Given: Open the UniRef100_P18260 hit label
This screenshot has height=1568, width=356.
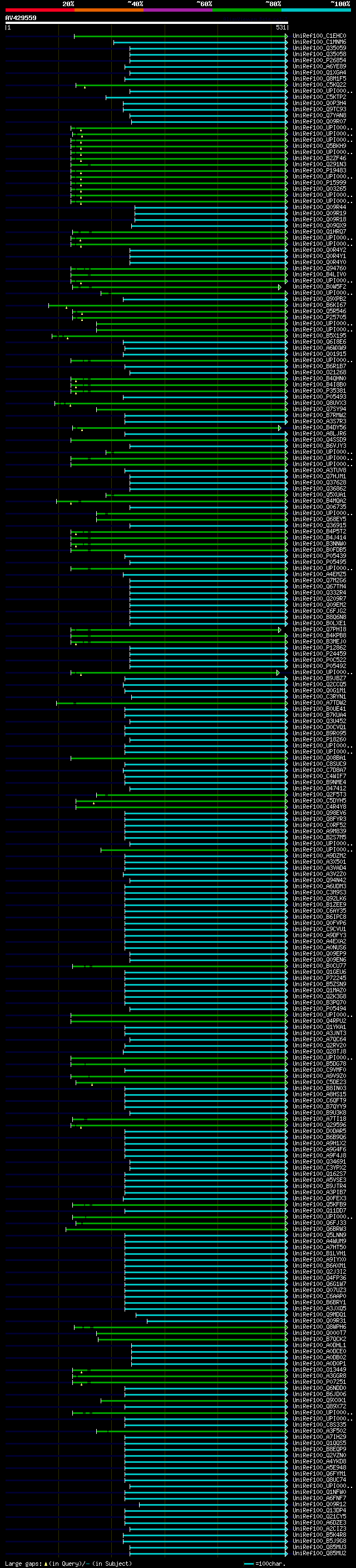Looking at the screenshot, I should (x=319, y=739).
